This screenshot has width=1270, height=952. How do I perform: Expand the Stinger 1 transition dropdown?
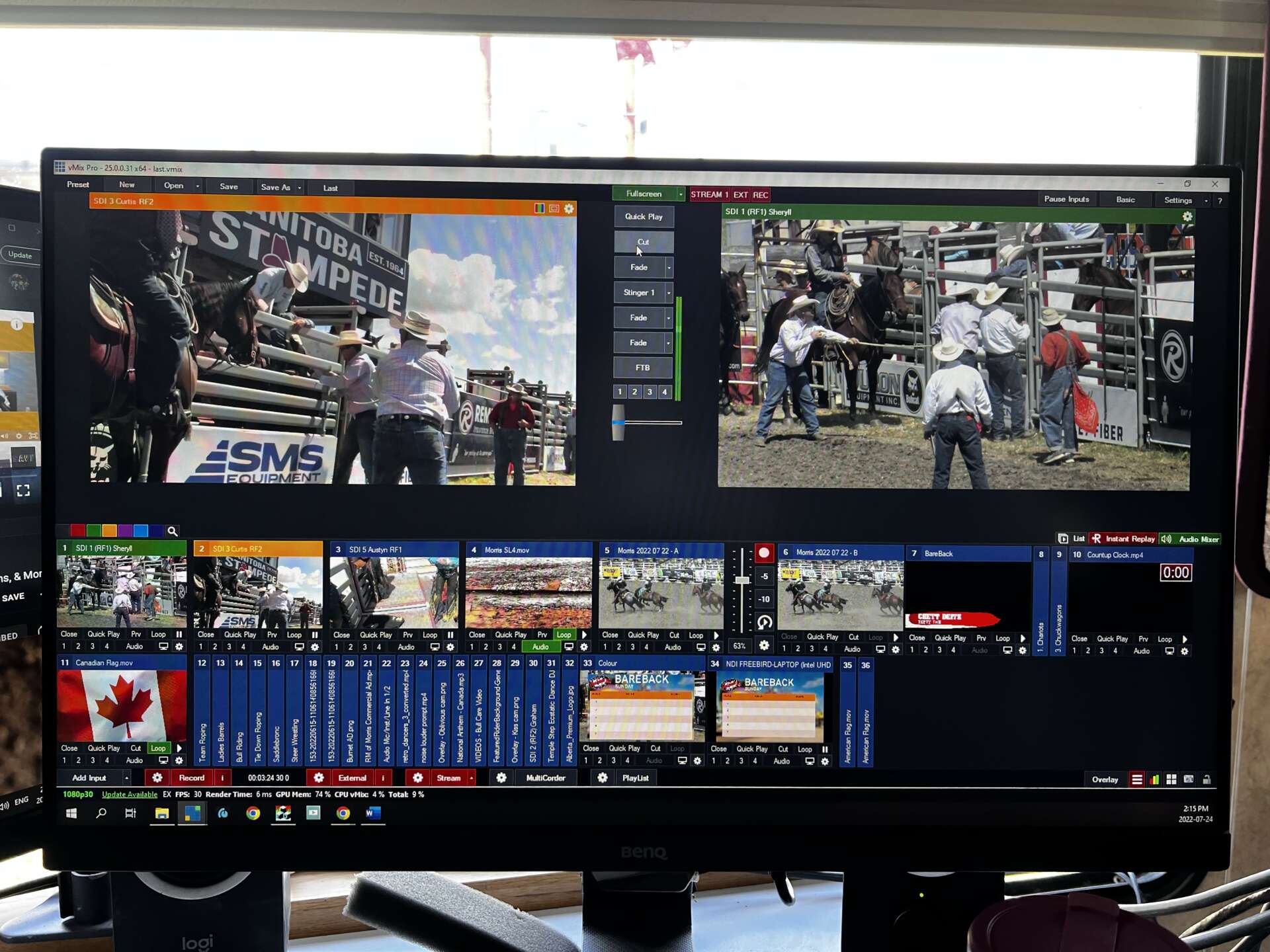click(x=669, y=293)
